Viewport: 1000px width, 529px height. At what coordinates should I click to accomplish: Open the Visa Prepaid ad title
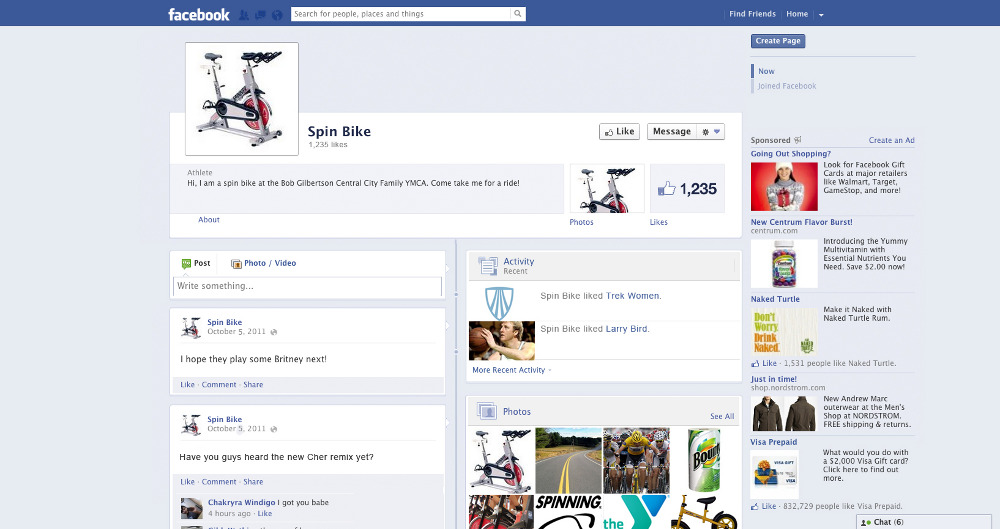click(774, 442)
